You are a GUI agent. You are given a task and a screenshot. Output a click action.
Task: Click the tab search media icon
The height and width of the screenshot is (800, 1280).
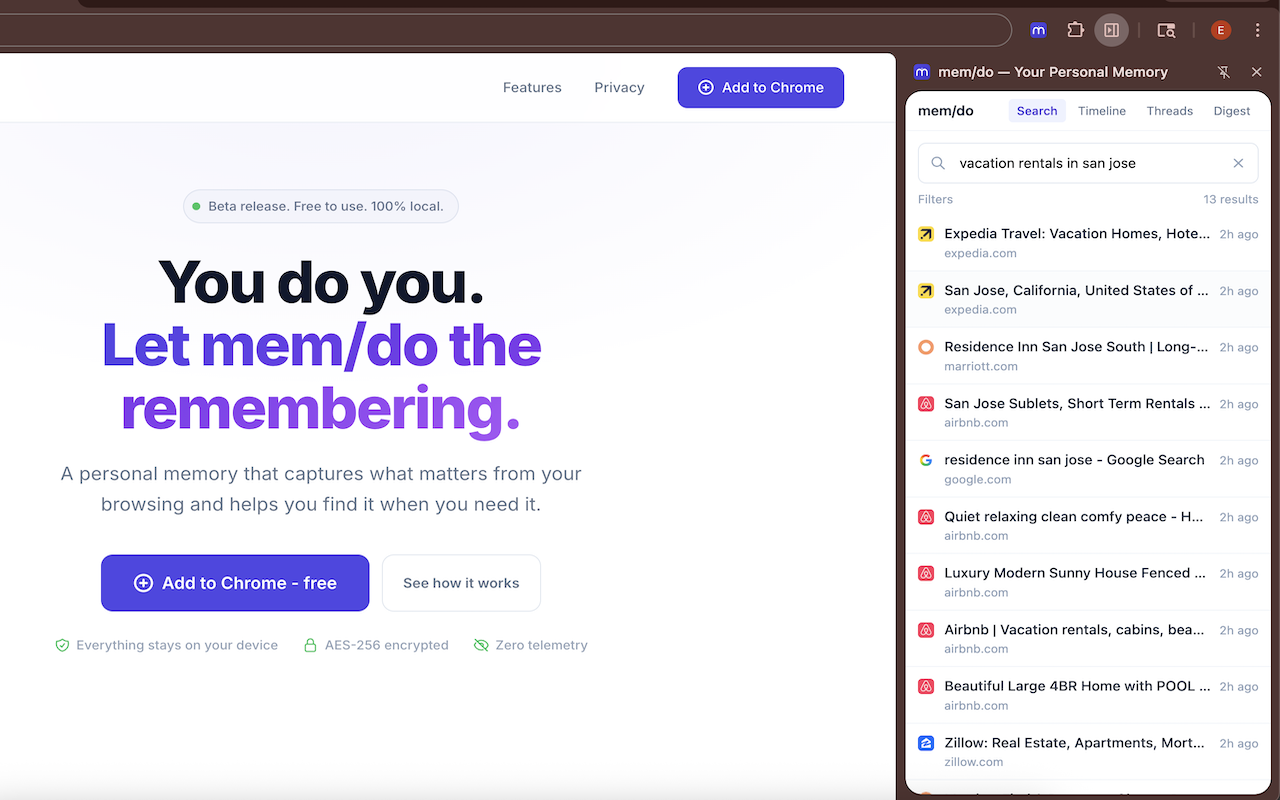click(1166, 30)
